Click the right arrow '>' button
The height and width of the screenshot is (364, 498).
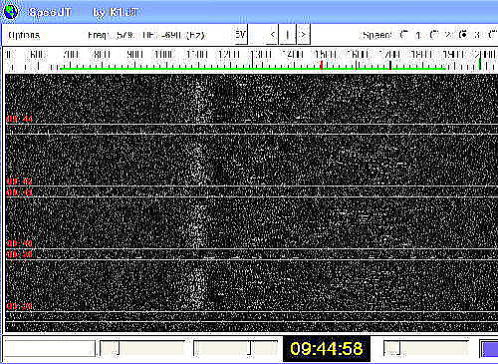303,34
